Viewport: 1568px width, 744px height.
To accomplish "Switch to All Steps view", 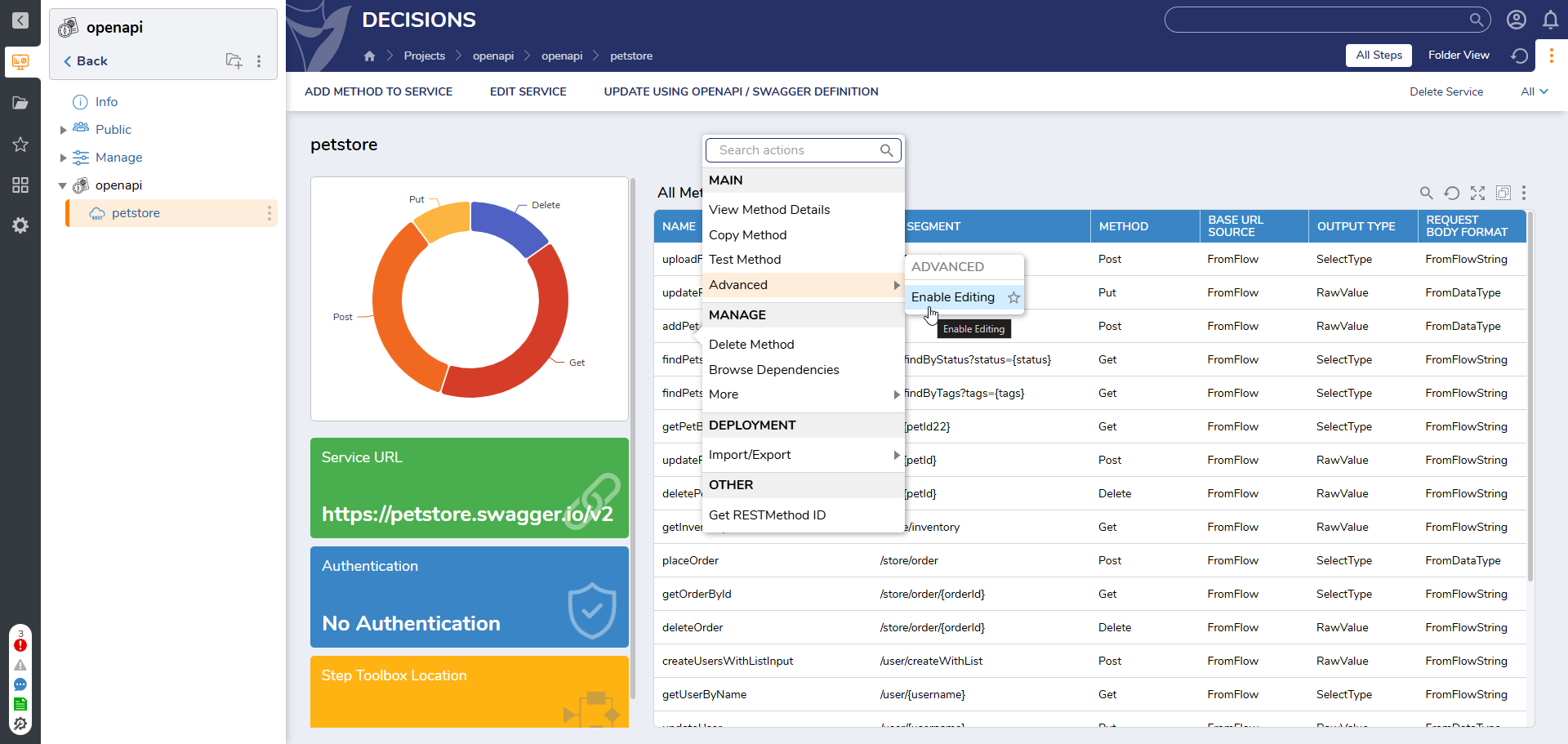I will pos(1379,55).
